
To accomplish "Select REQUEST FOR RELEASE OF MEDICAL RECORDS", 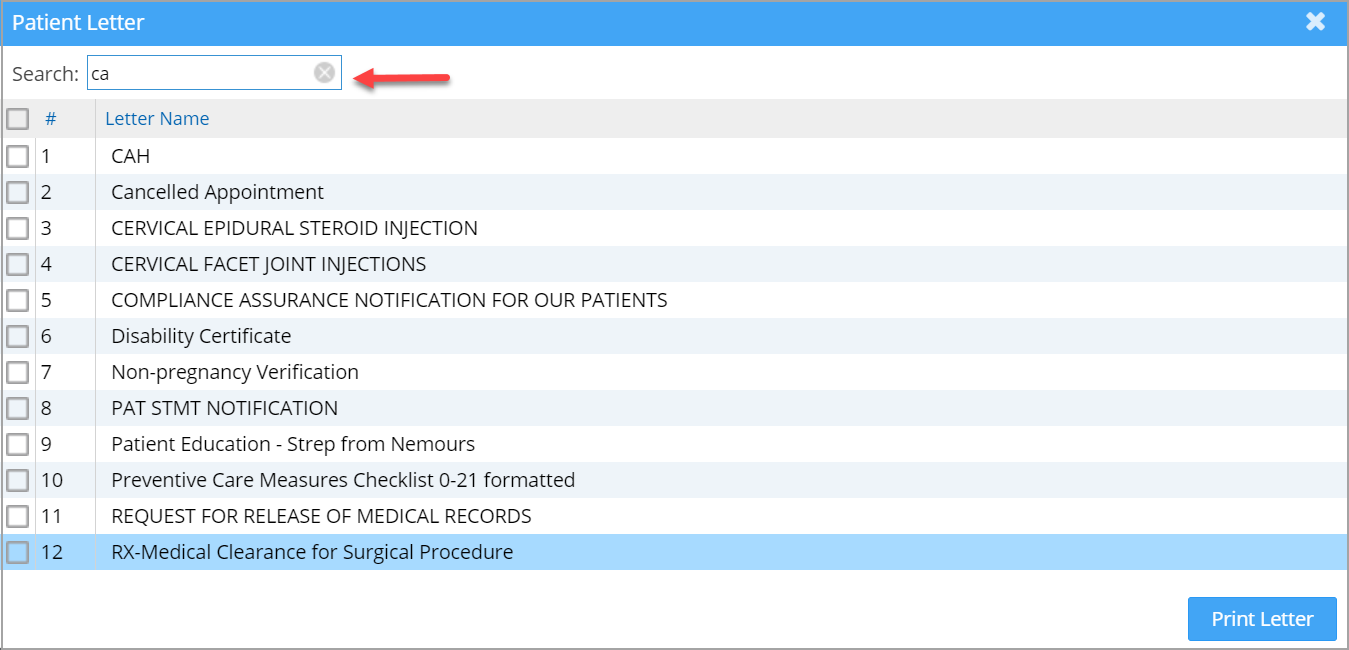I will click(x=321, y=516).
